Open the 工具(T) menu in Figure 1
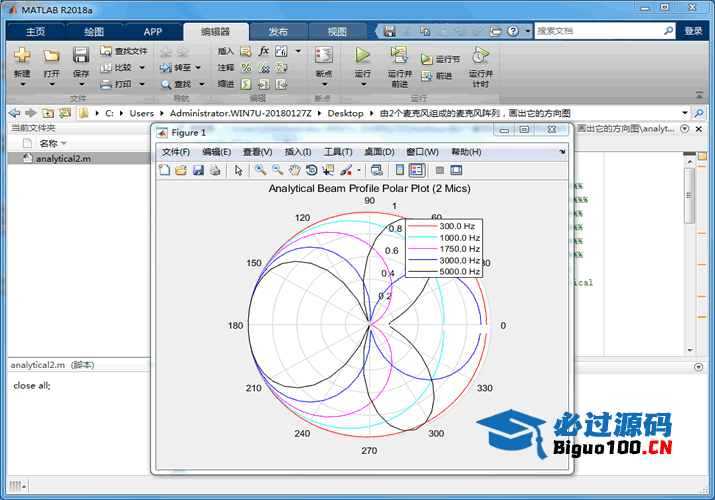 coord(338,152)
